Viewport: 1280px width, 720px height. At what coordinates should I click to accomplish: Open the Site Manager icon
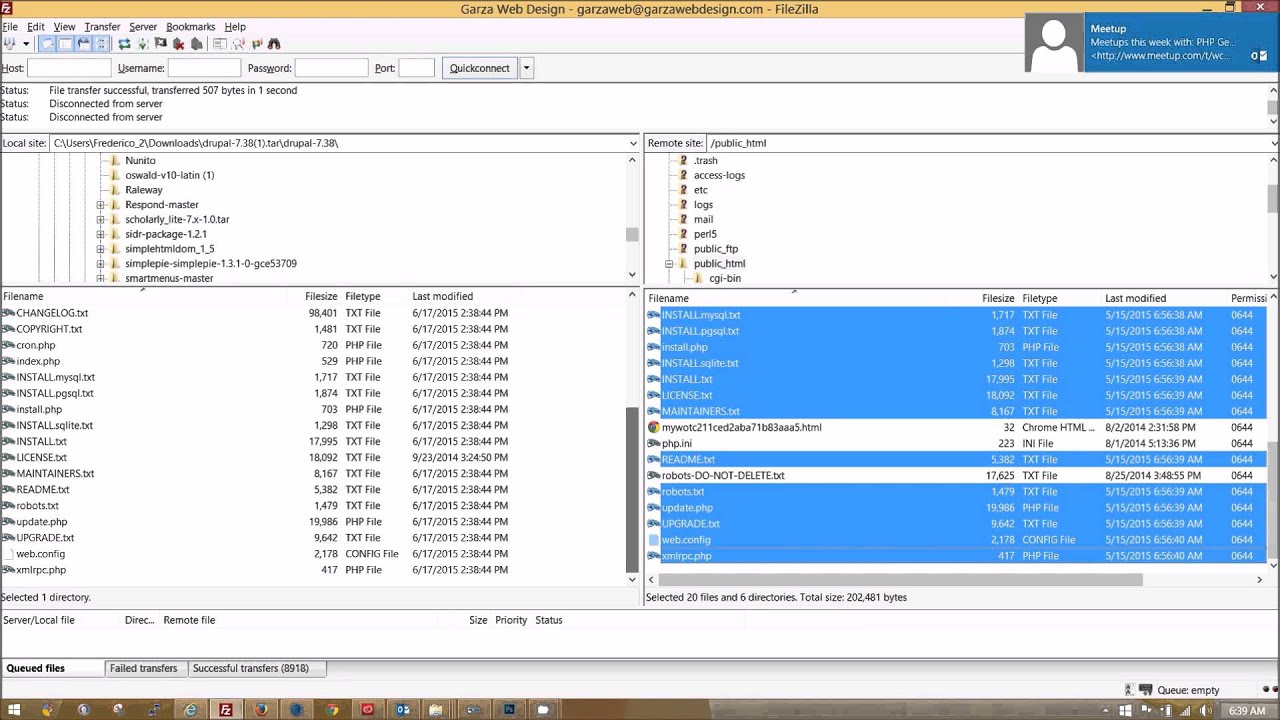[10, 44]
